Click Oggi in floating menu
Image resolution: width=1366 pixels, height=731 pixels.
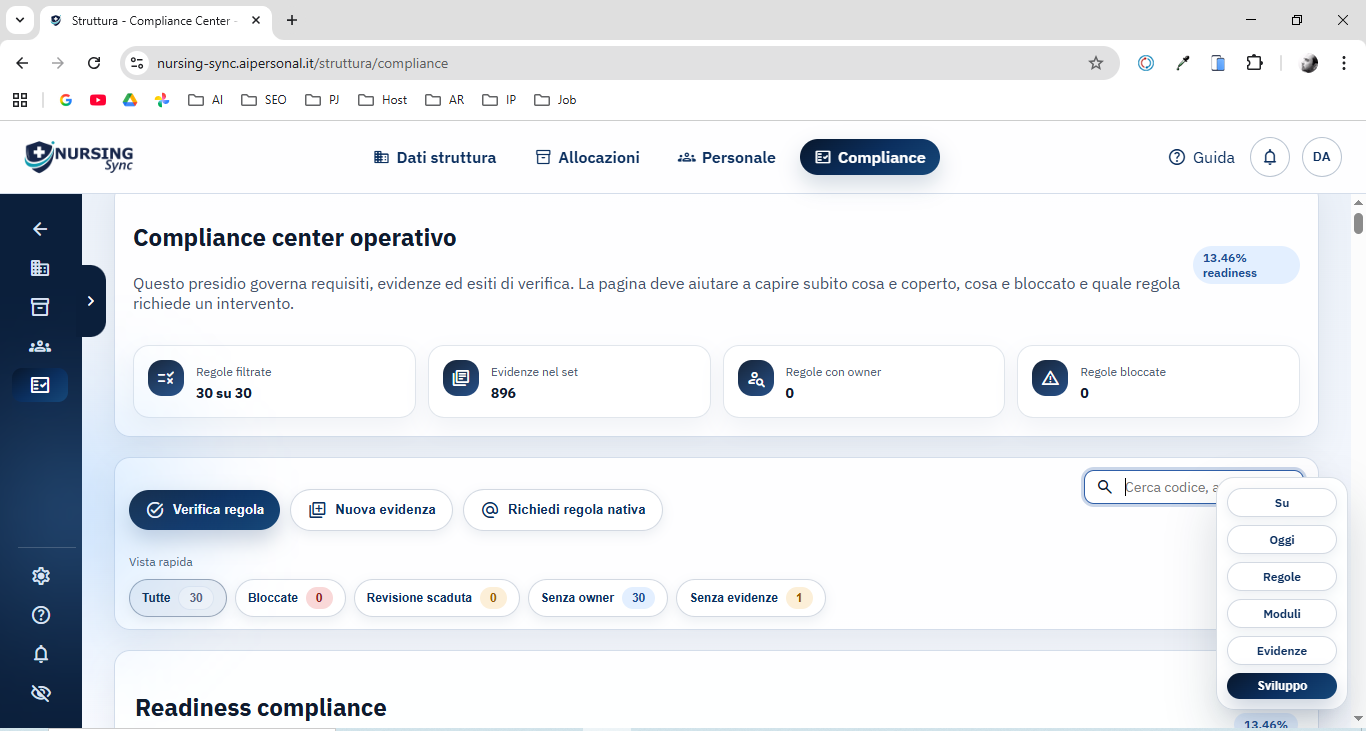coord(1282,540)
